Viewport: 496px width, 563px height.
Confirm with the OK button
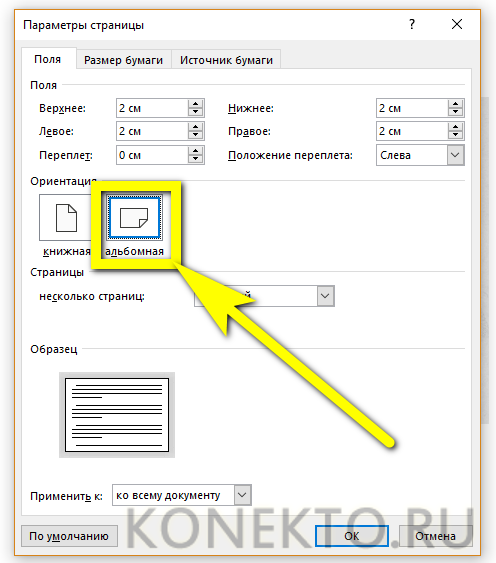(352, 536)
